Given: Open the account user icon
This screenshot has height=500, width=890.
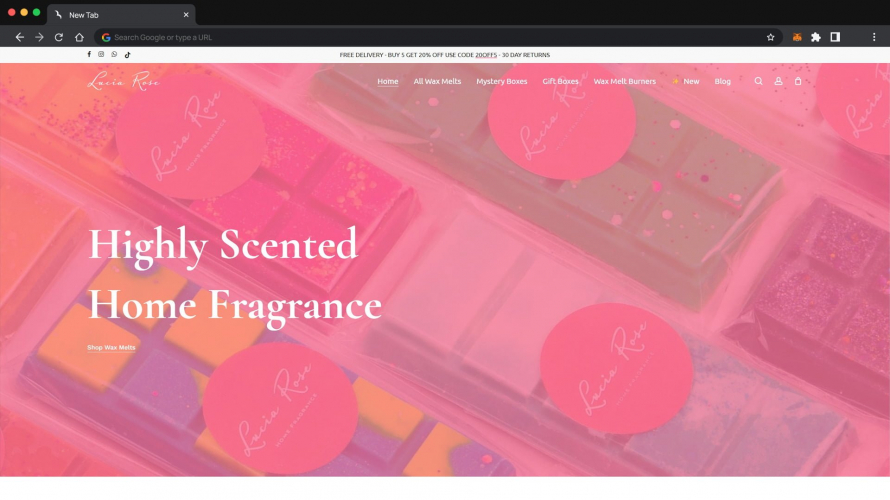Looking at the screenshot, I should pos(778,81).
